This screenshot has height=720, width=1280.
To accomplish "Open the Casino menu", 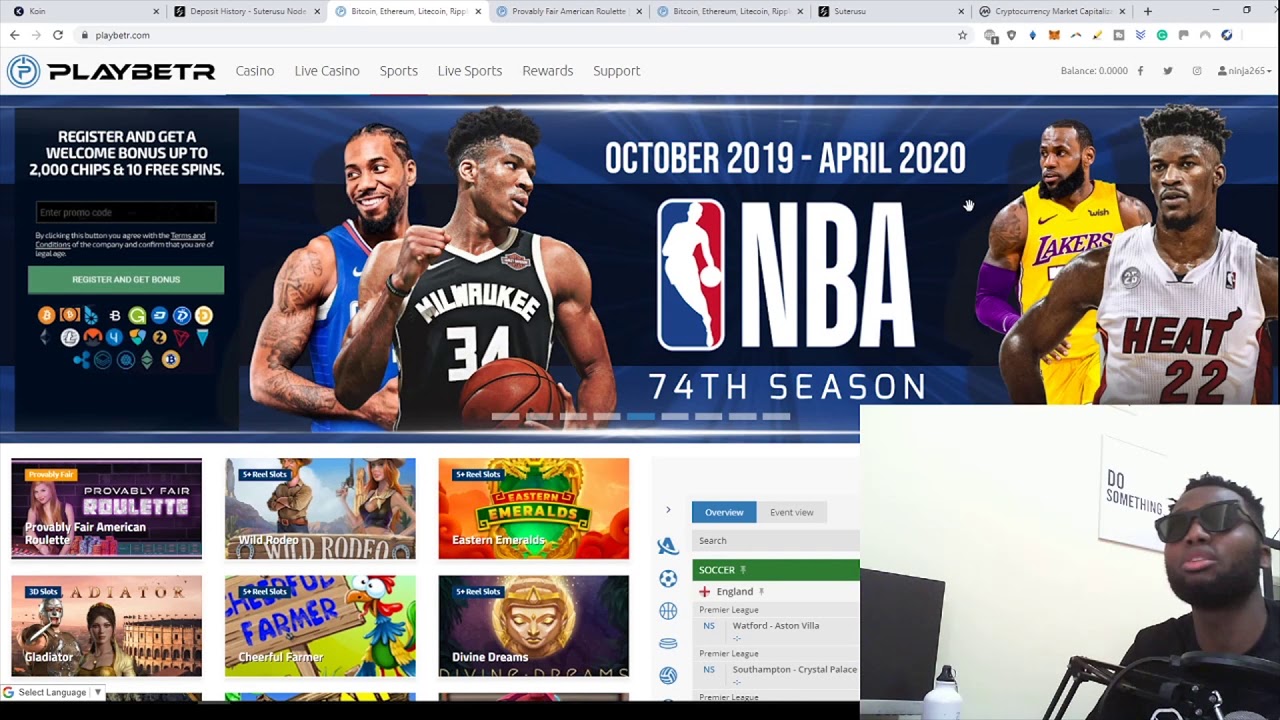I will pos(255,71).
